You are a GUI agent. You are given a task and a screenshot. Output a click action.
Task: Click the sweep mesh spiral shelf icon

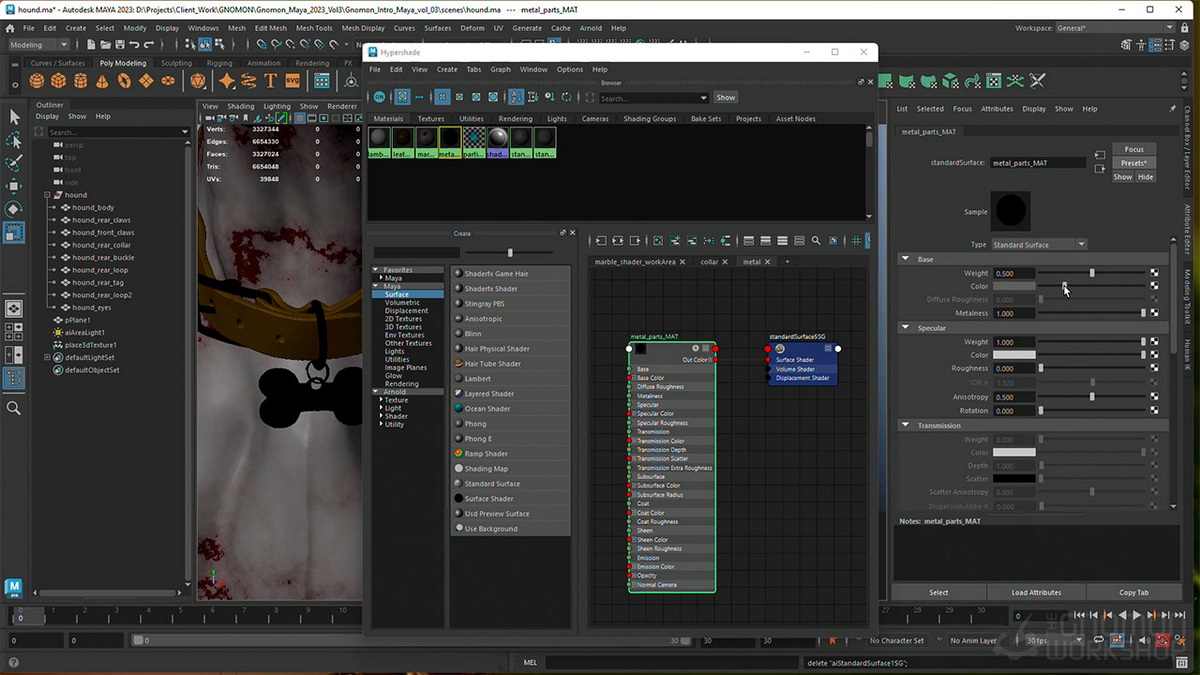point(250,81)
